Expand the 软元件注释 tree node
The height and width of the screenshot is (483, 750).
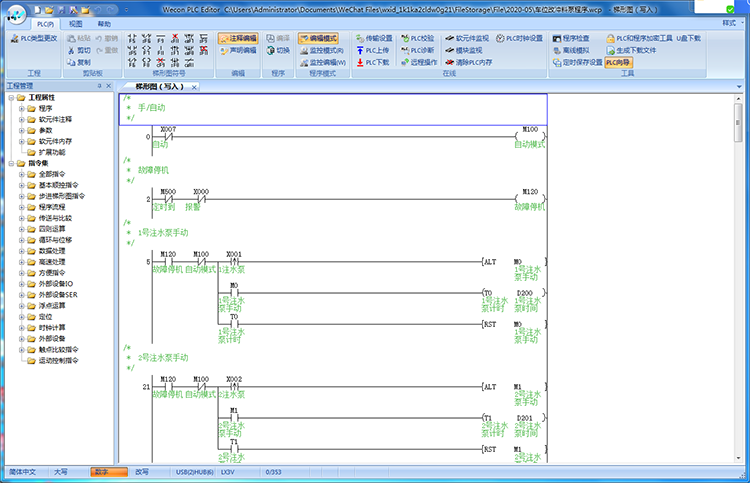[x=22, y=120]
